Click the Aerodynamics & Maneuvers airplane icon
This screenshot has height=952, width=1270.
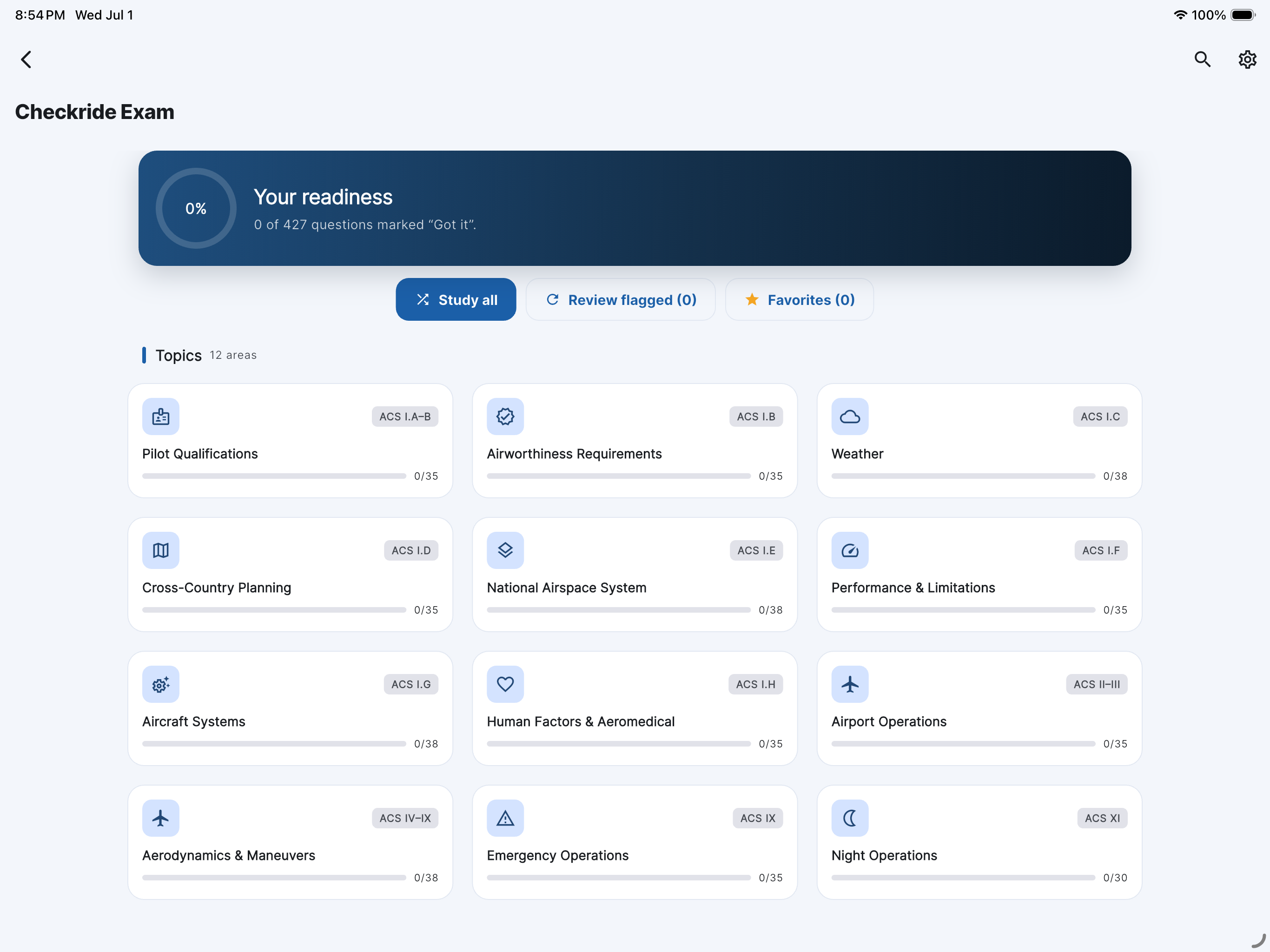[x=161, y=818]
